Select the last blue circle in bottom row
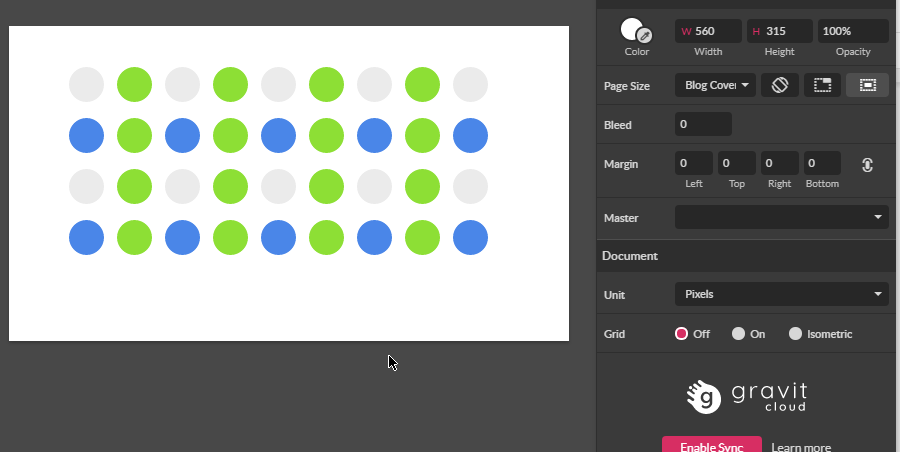 (x=471, y=237)
